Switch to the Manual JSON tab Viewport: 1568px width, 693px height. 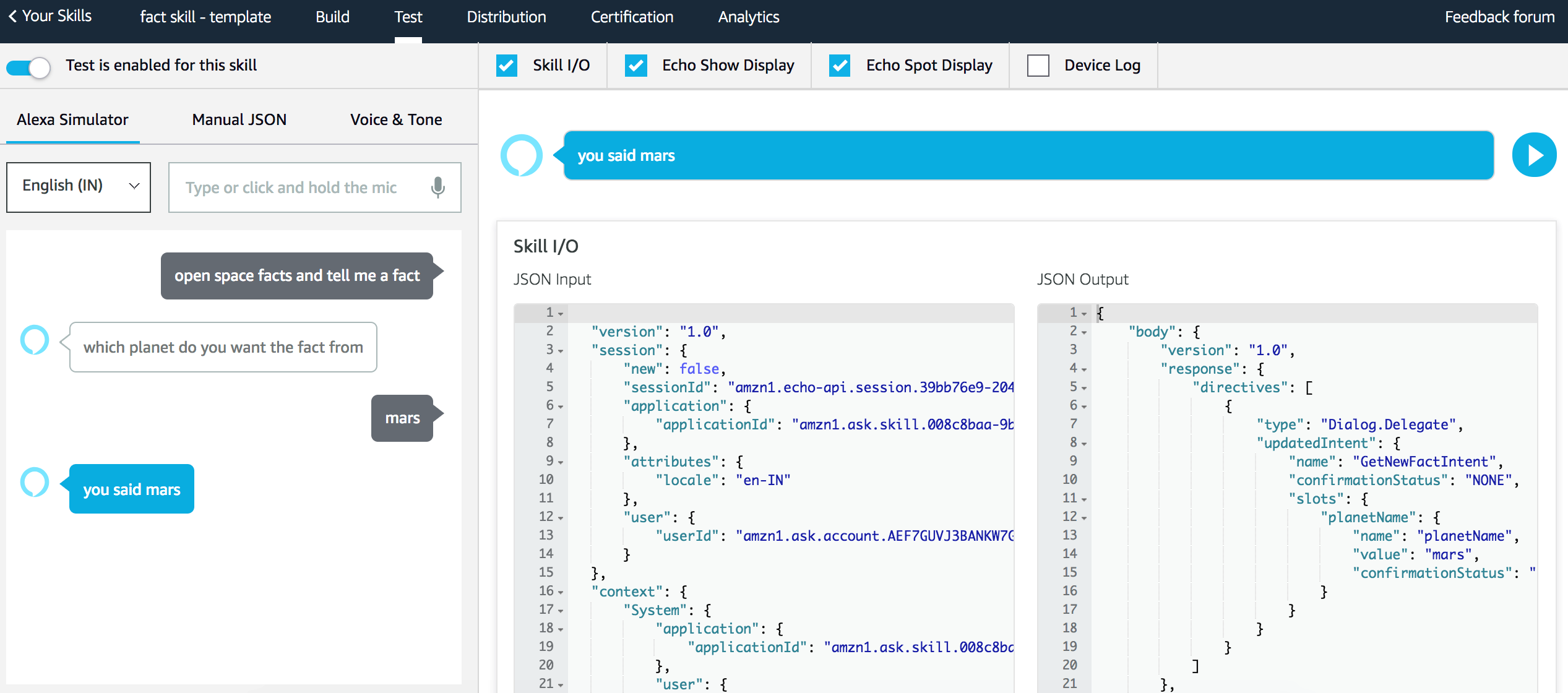[x=239, y=119]
